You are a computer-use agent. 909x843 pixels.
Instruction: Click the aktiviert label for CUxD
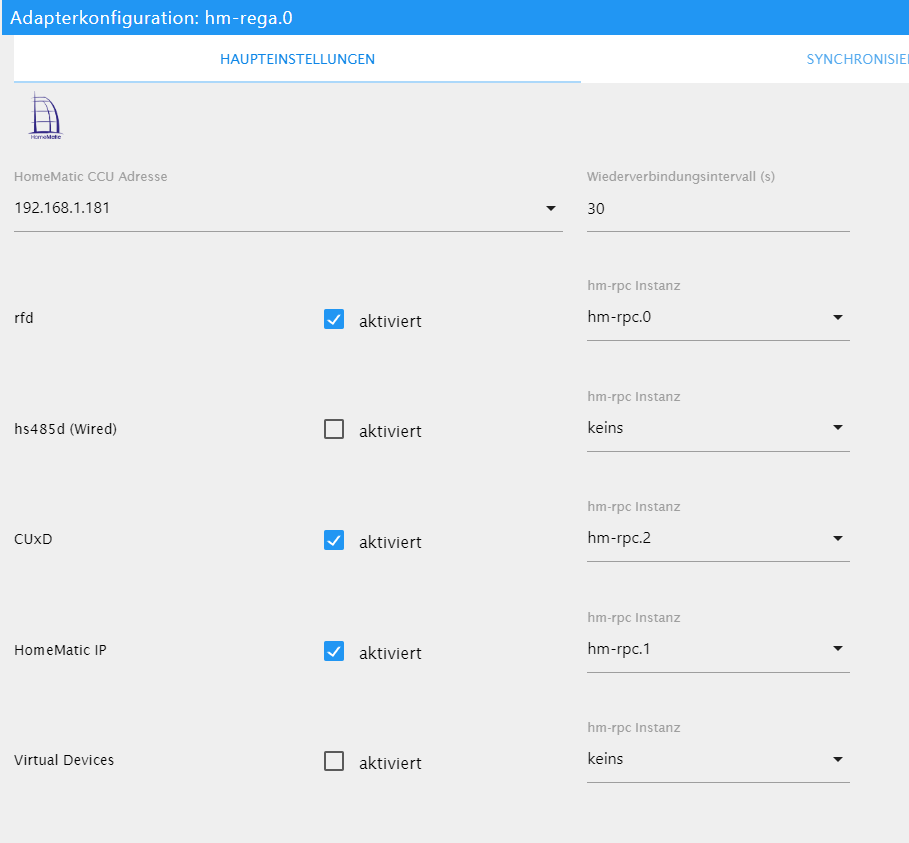coord(390,542)
